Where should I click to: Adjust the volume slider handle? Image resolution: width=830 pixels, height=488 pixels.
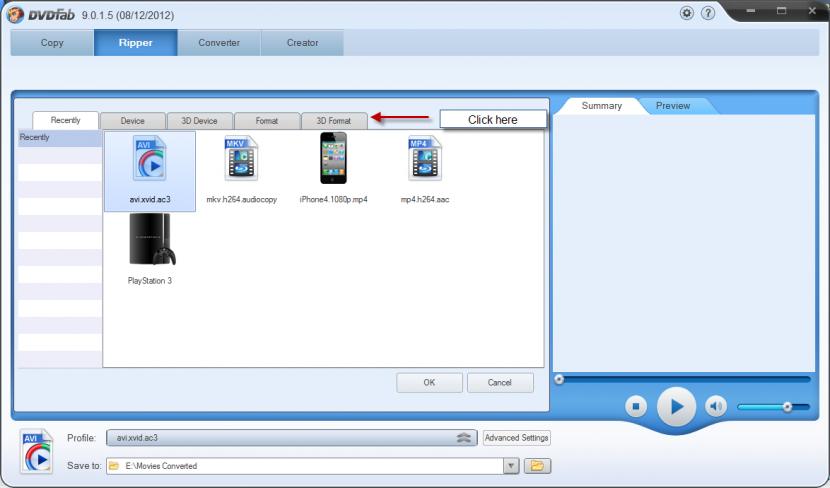coord(787,406)
